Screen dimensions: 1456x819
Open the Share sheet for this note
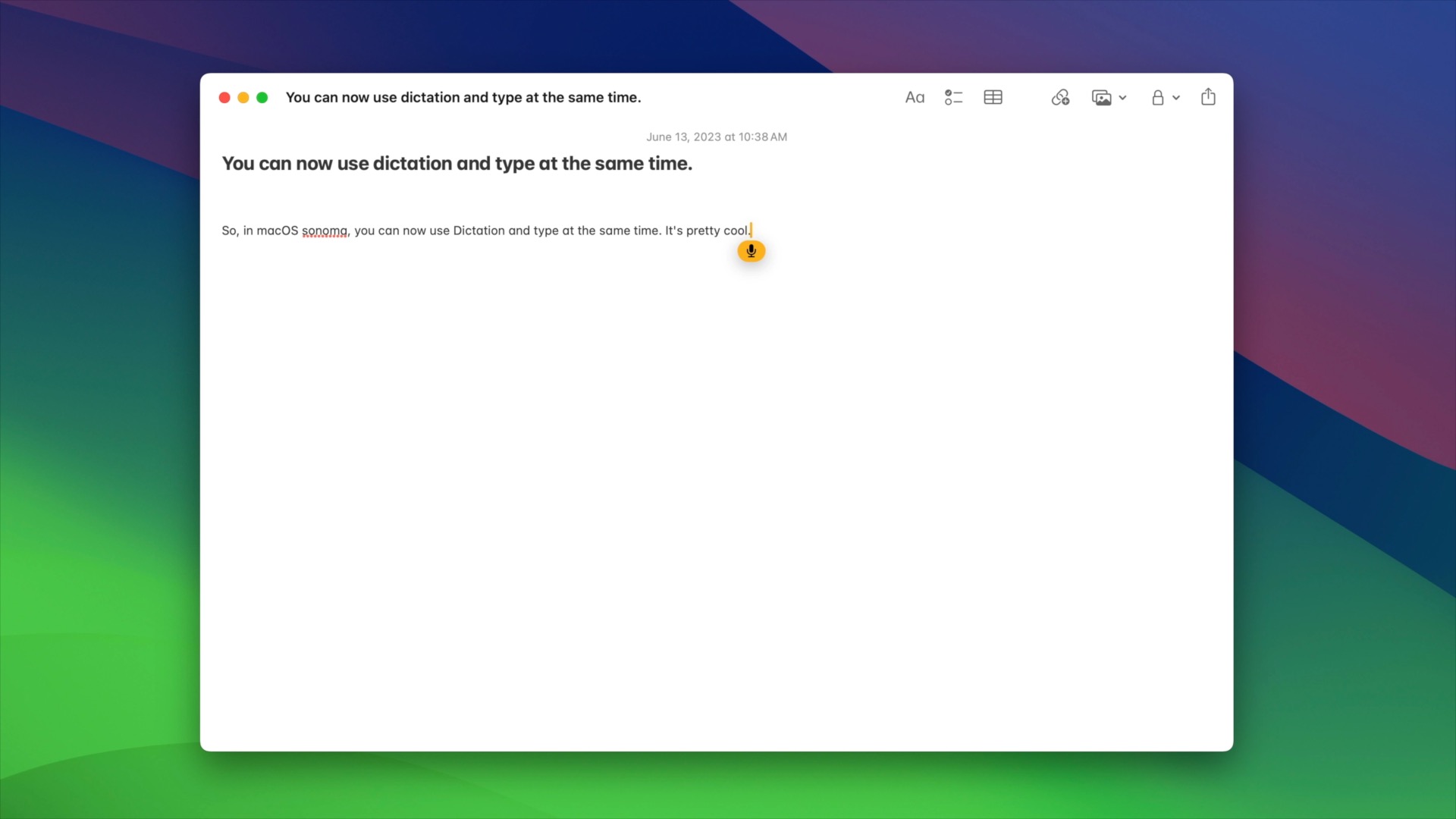[x=1208, y=97]
